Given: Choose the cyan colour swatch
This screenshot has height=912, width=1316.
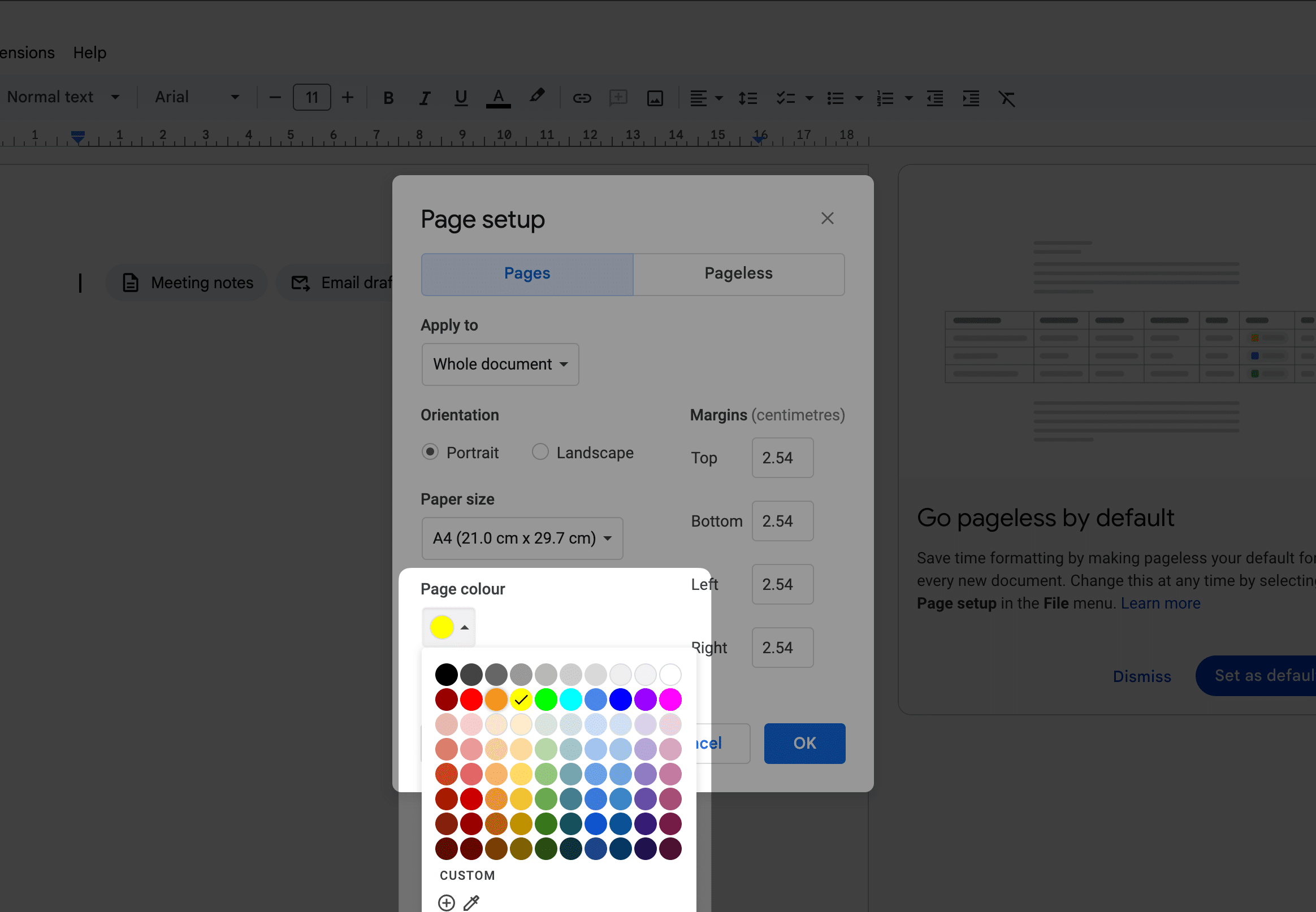Looking at the screenshot, I should pos(570,700).
